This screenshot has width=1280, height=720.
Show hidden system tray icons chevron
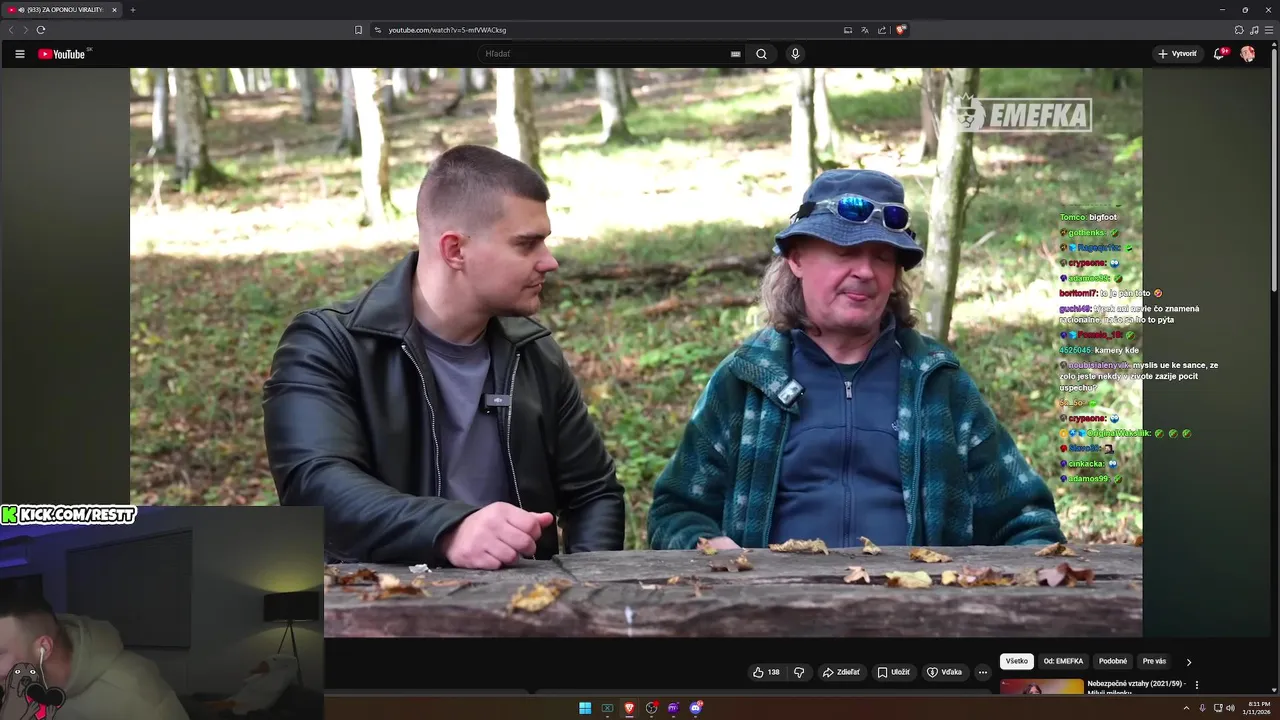click(1188, 708)
